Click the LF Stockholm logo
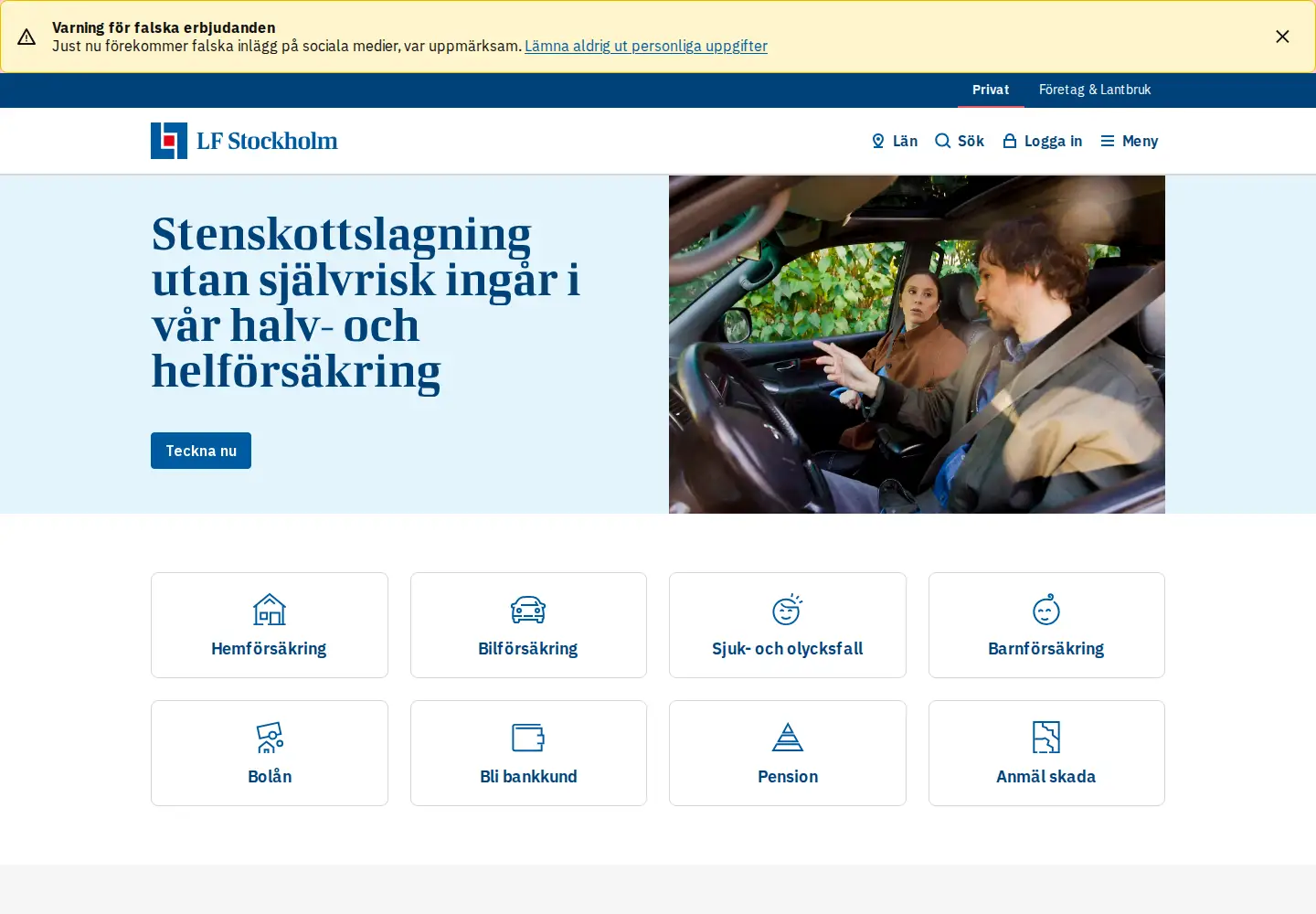The width and height of the screenshot is (1316, 914). tap(244, 141)
